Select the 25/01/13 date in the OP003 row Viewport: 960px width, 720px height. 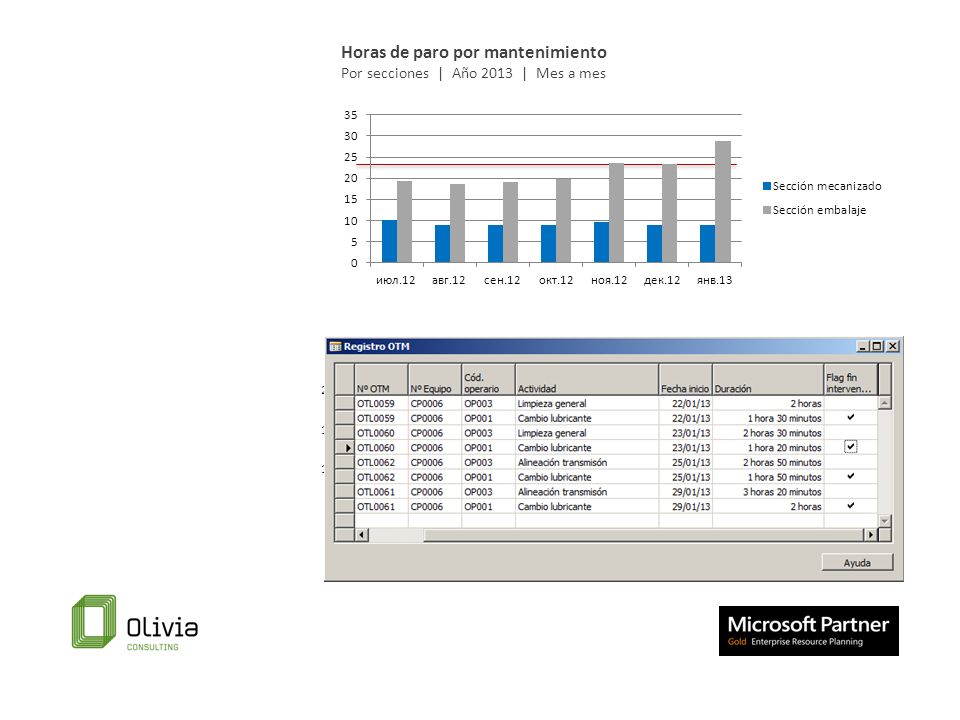686,462
